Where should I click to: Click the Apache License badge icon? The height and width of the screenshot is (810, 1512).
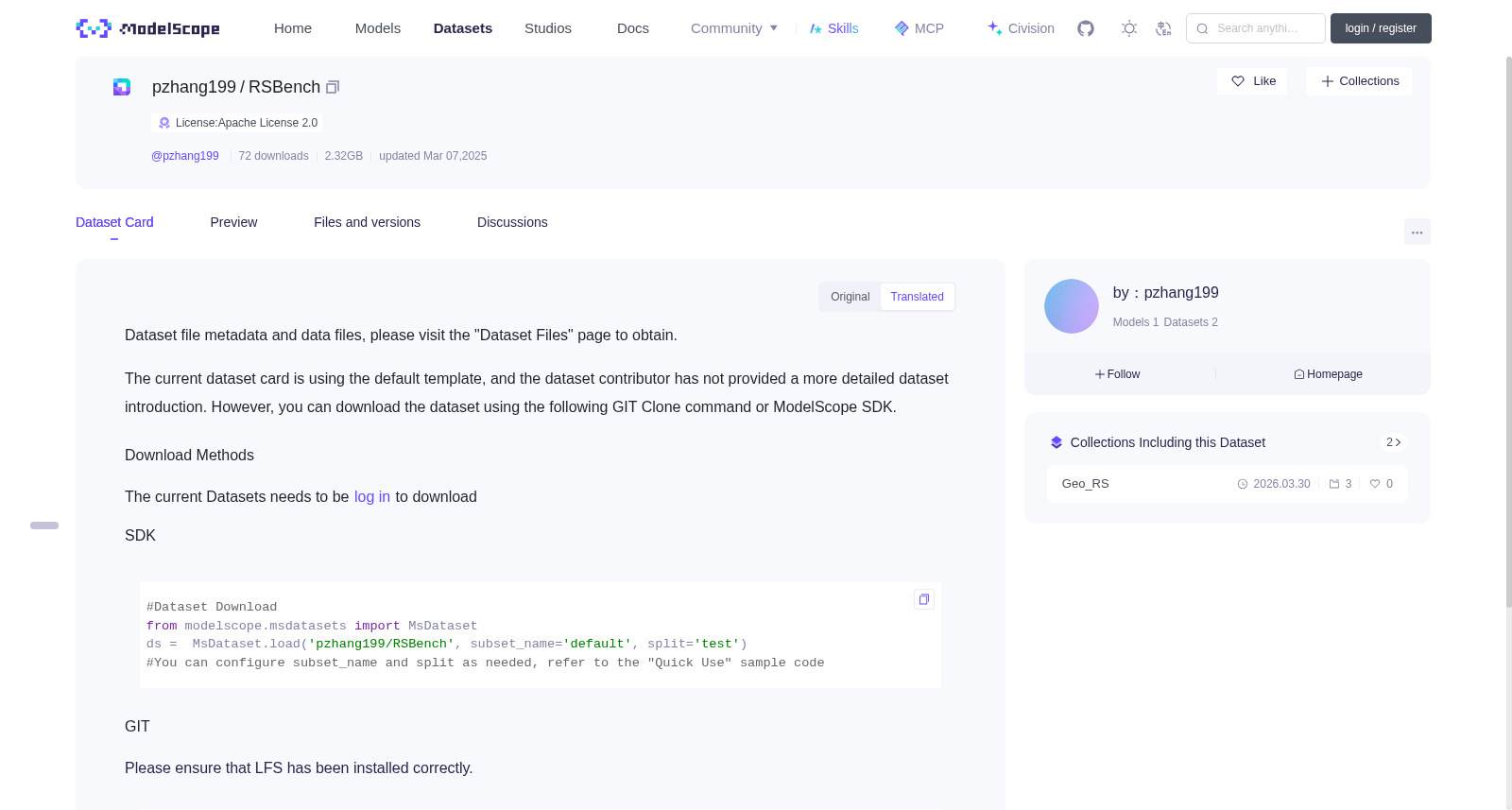164,123
